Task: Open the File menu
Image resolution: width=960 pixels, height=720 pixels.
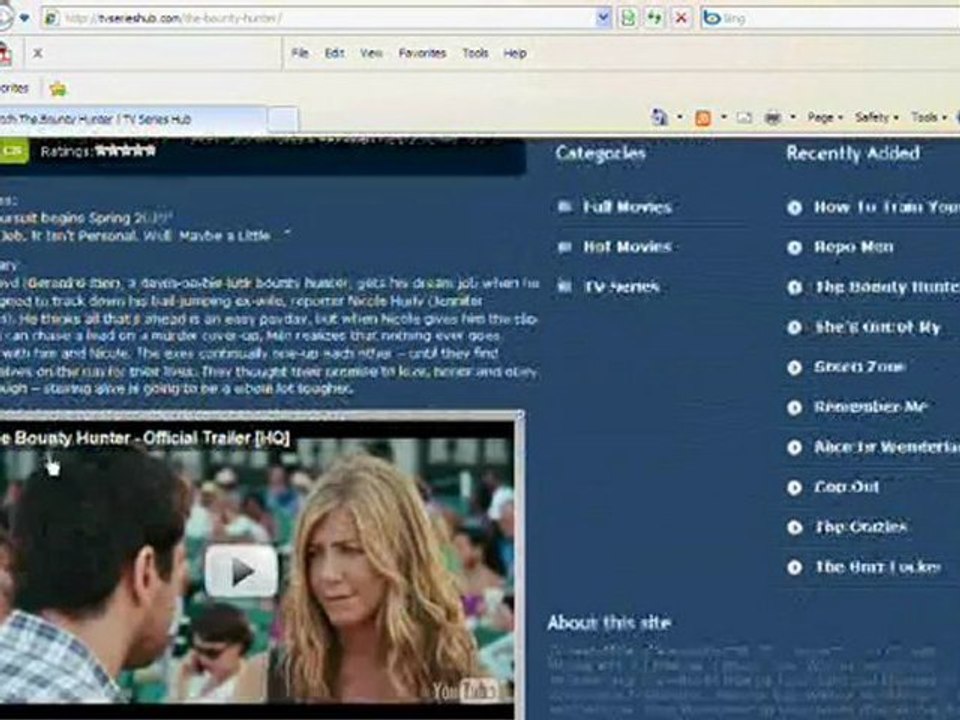Action: pos(300,53)
